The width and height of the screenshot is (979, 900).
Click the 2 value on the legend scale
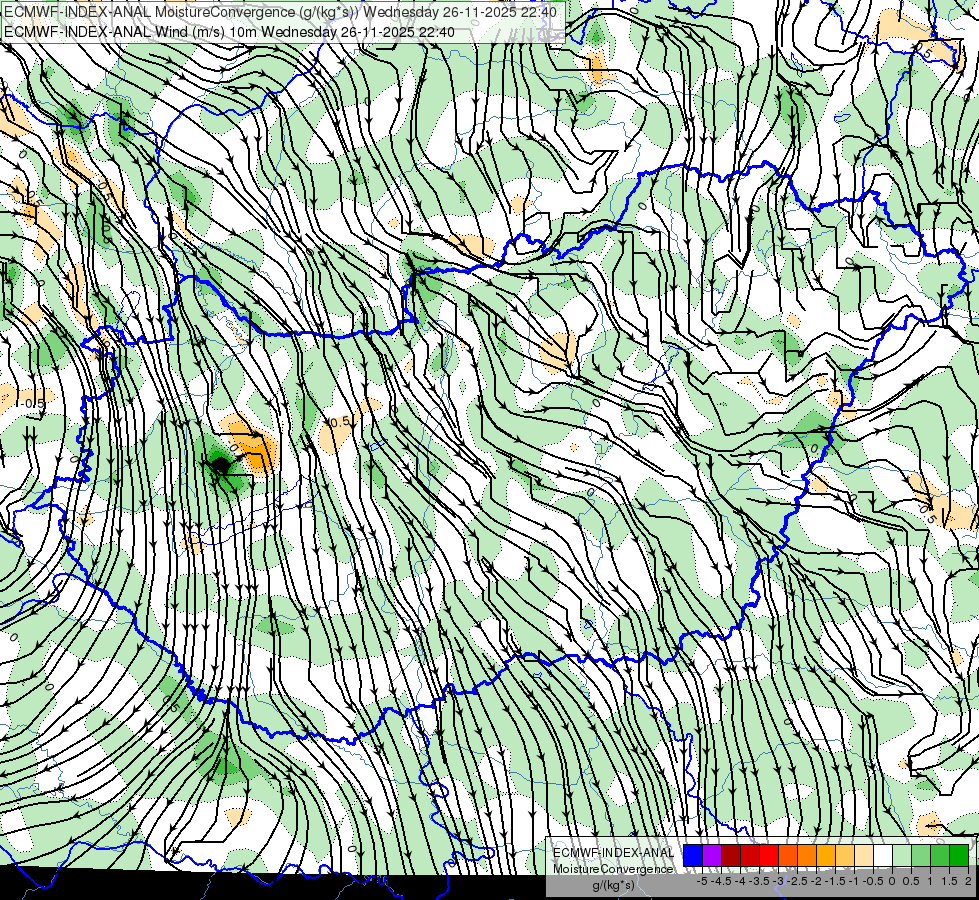[968, 881]
